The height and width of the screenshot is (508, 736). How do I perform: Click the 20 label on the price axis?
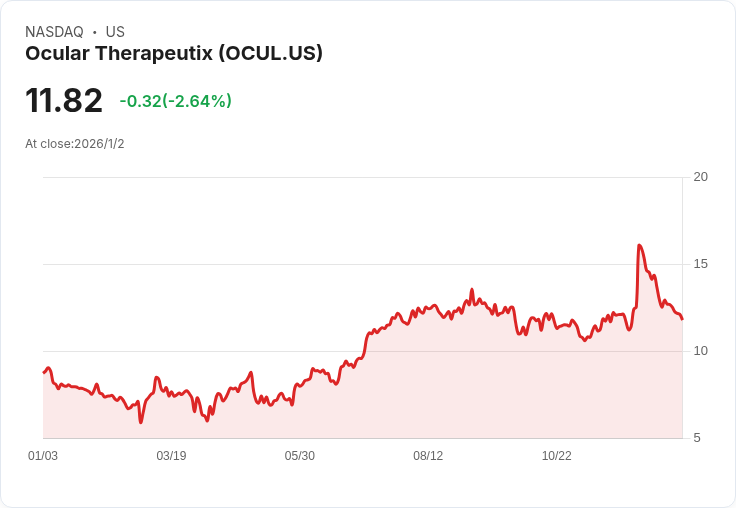(700, 177)
